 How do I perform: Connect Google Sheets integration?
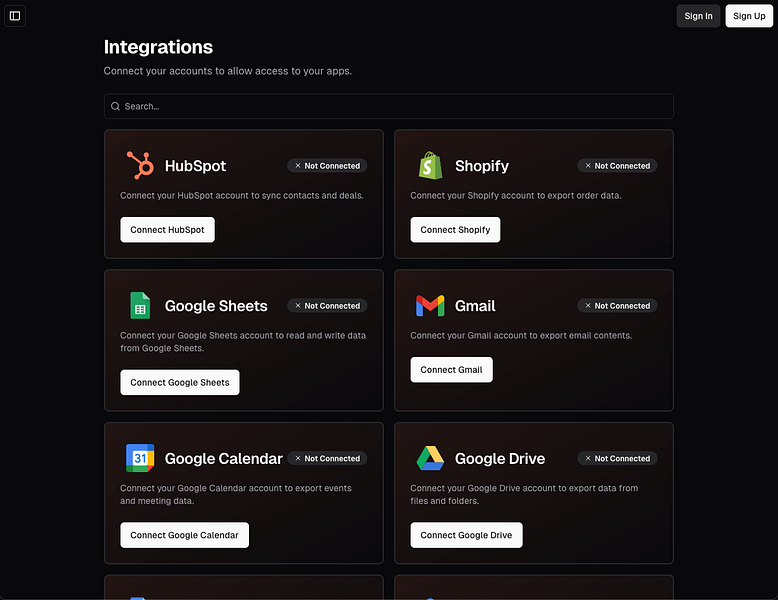click(x=180, y=383)
